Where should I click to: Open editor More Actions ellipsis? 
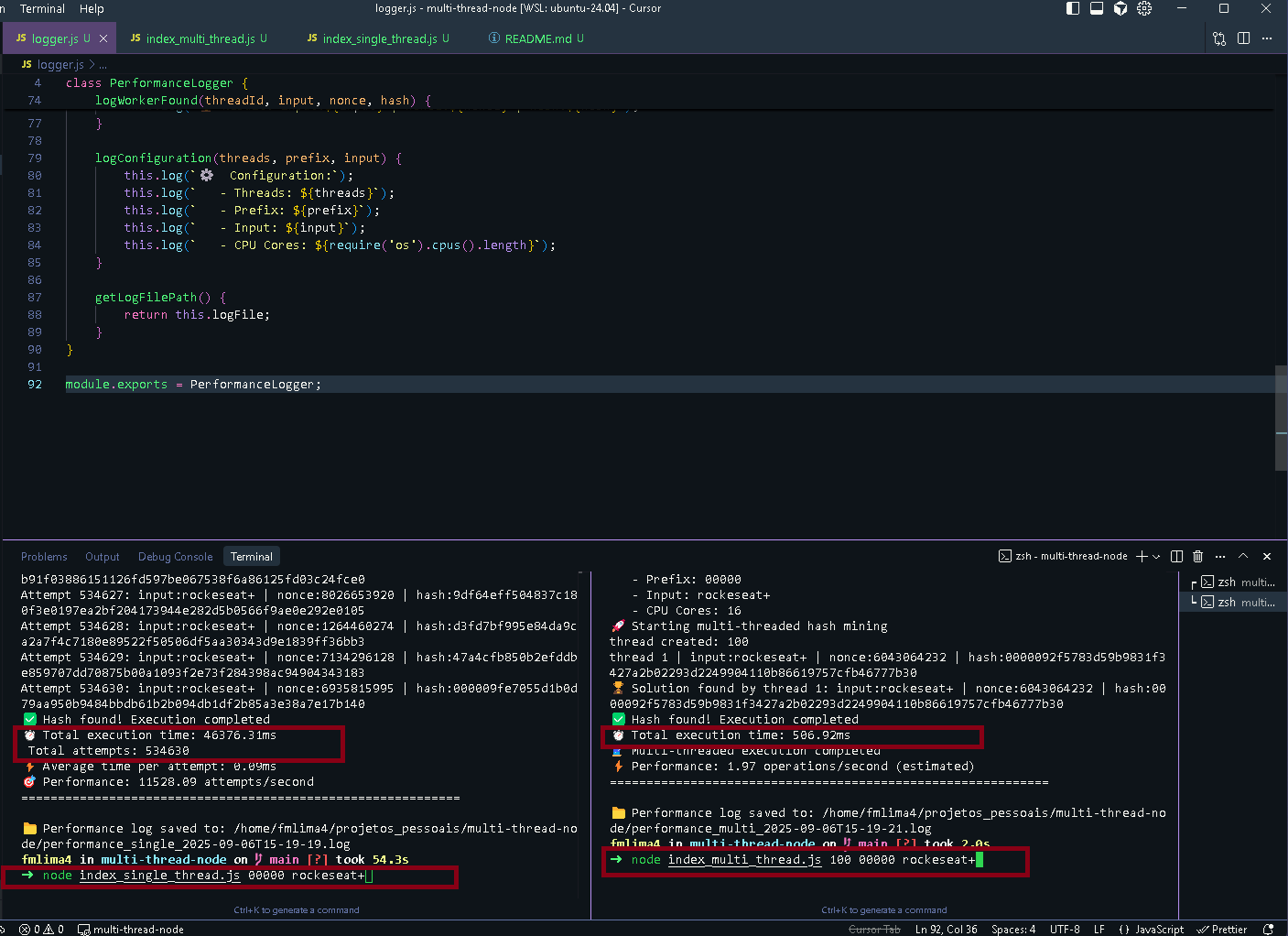(x=1267, y=38)
